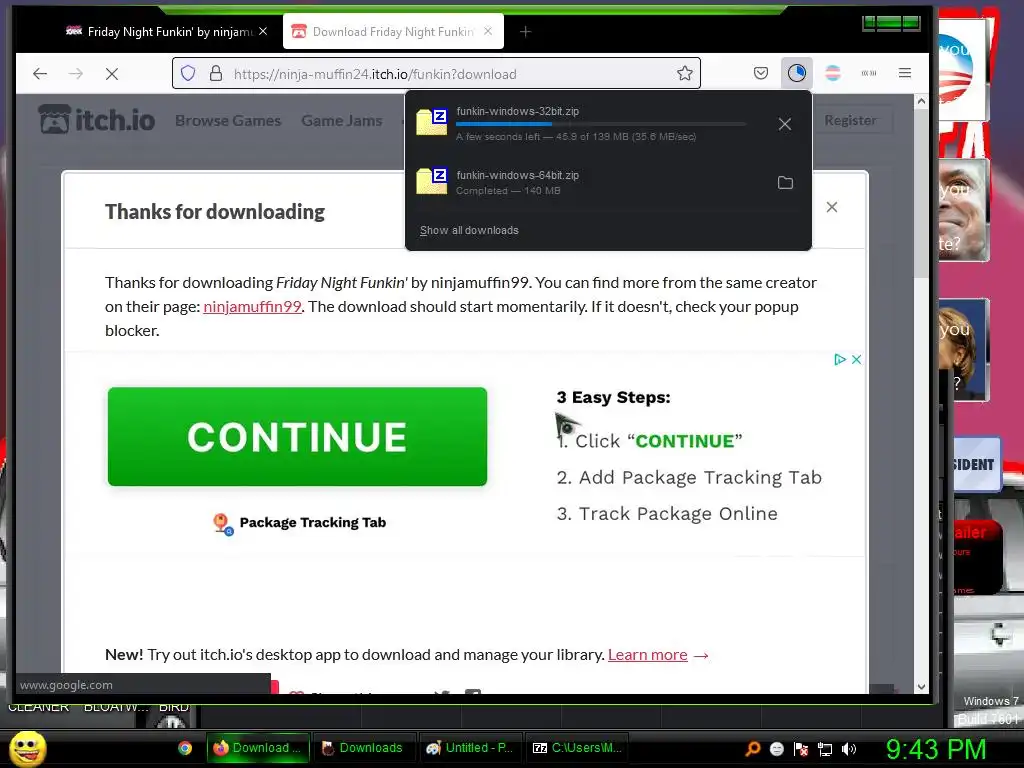Click the green CONTINUE ad button

297,436
